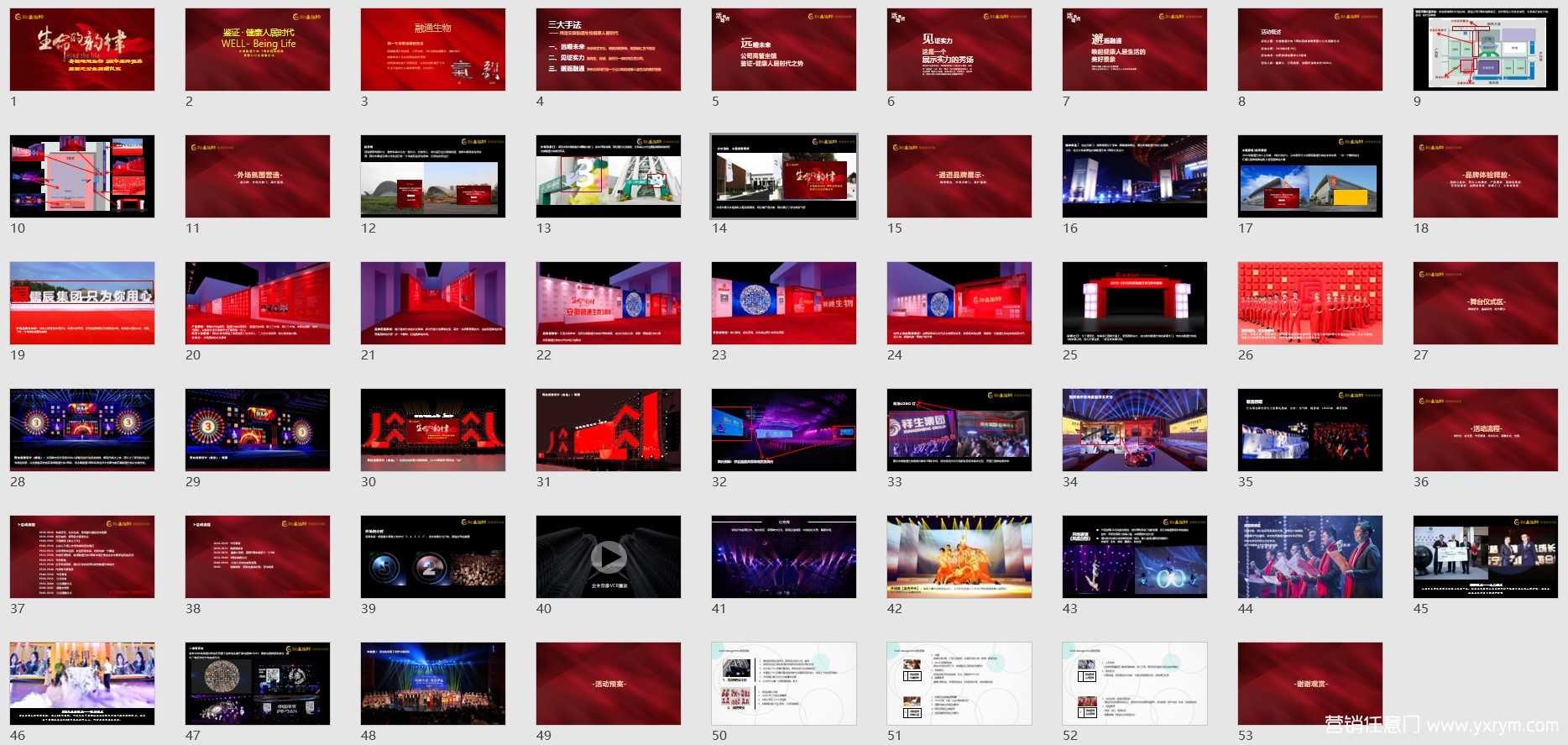
Task: Choose slide 6 thumbnail
Action: pos(959,50)
